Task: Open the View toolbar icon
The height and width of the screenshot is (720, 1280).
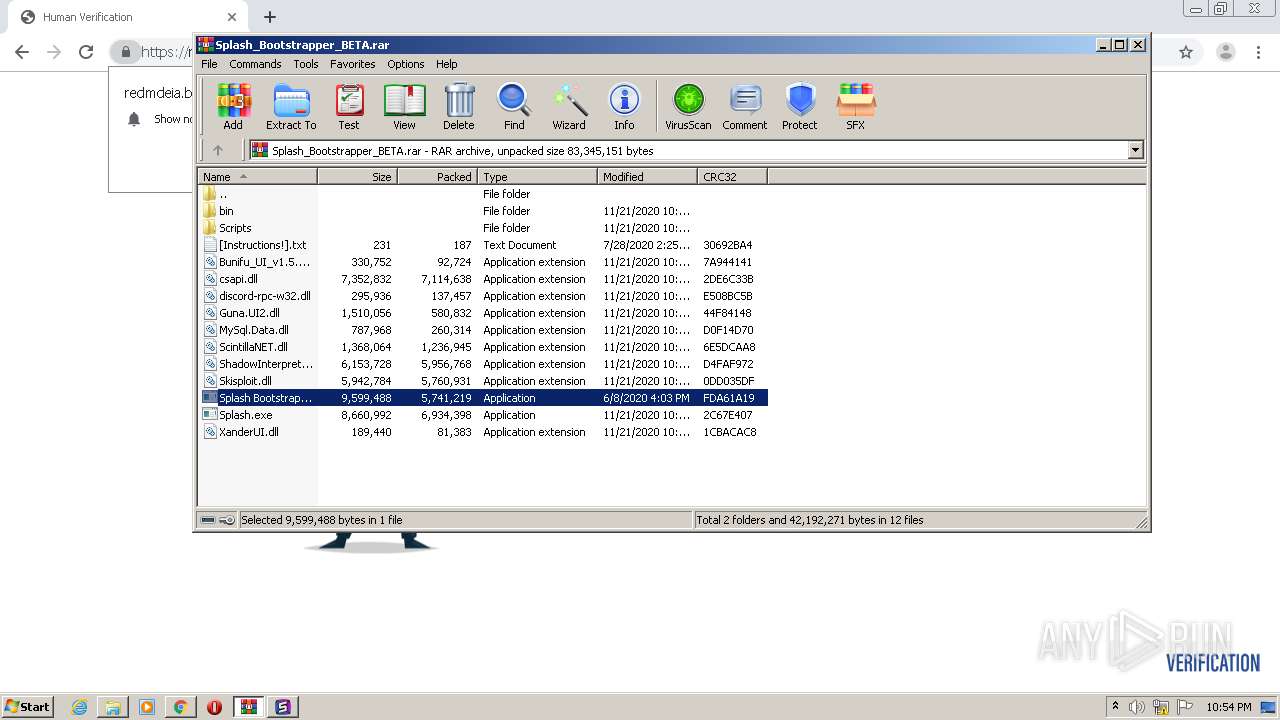Action: point(404,106)
